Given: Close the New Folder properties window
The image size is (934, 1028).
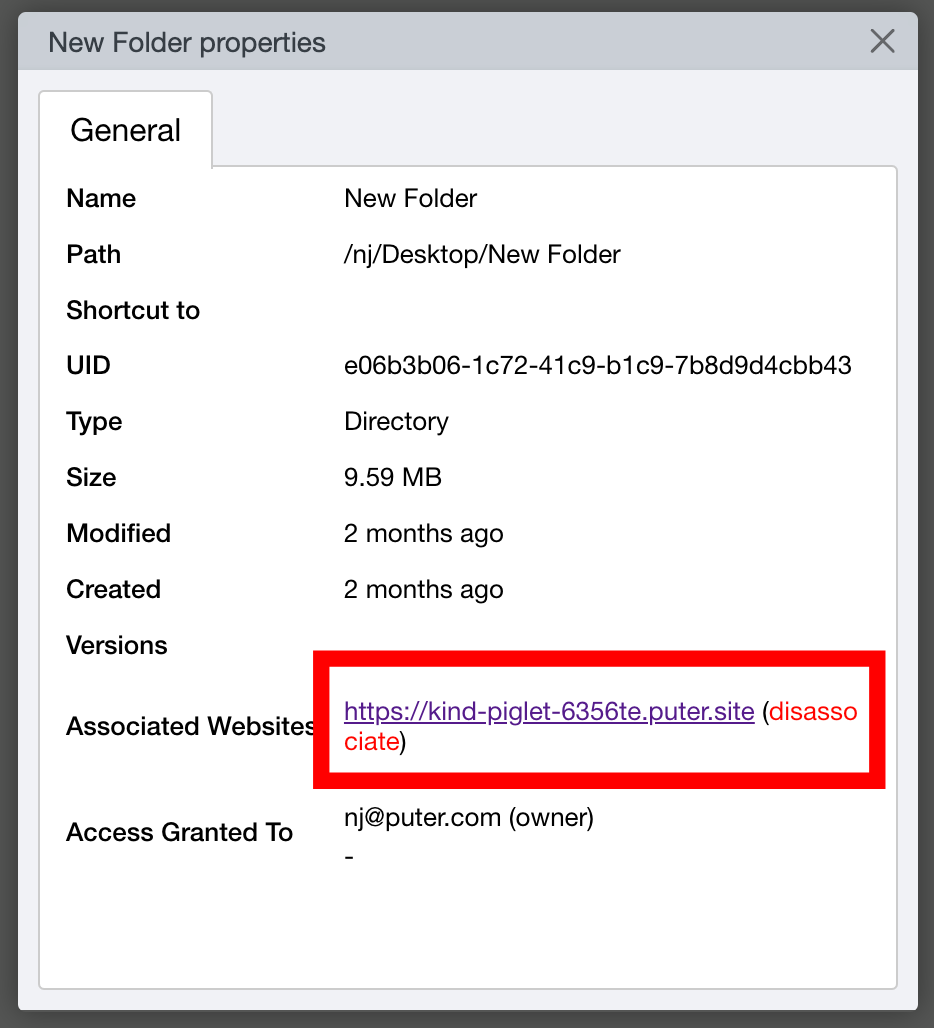Looking at the screenshot, I should [x=882, y=41].
